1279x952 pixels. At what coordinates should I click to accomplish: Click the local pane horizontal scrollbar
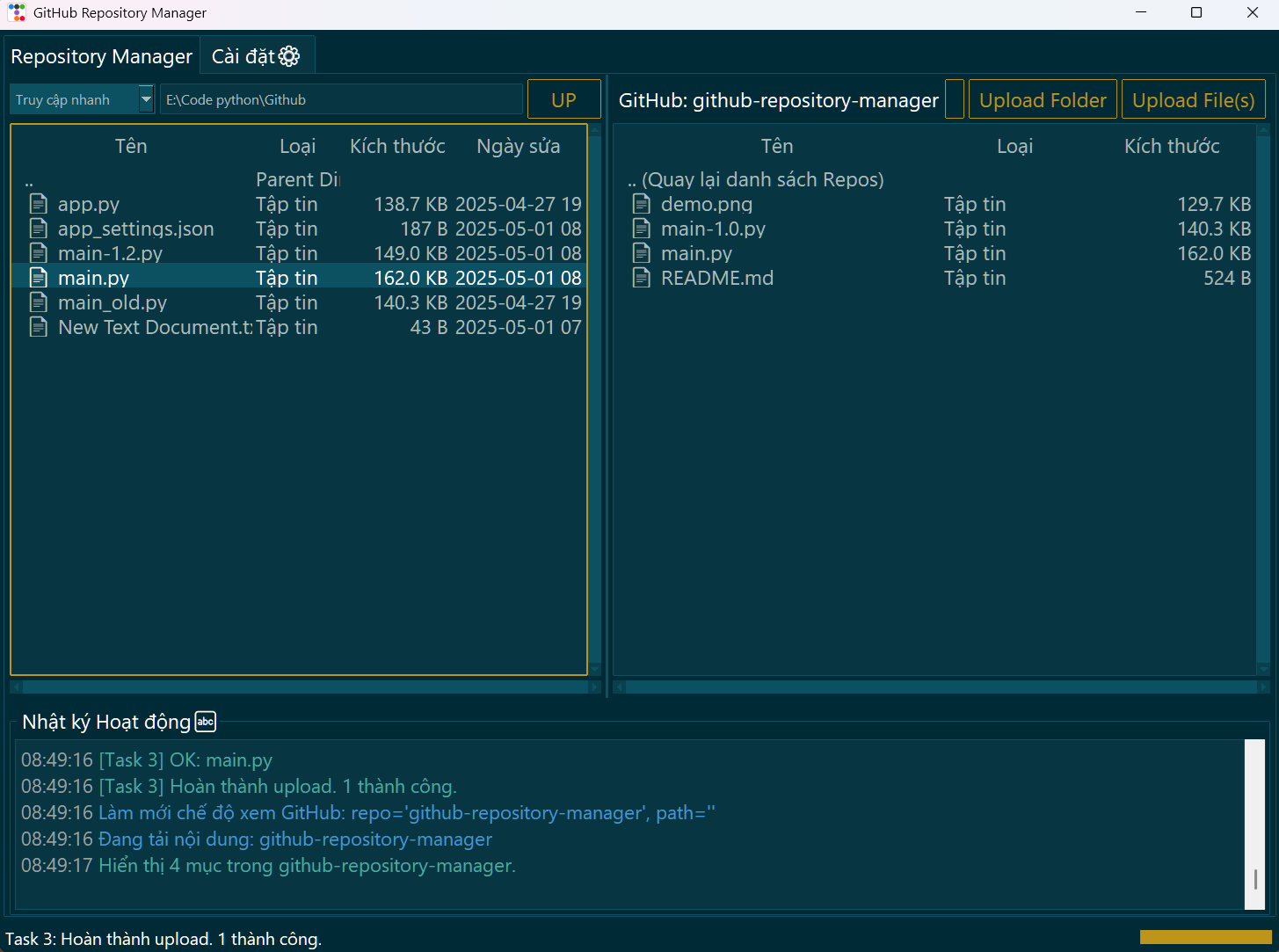(x=305, y=687)
